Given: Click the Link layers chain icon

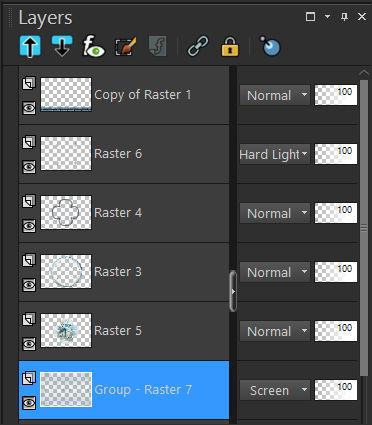Looking at the screenshot, I should (x=198, y=46).
